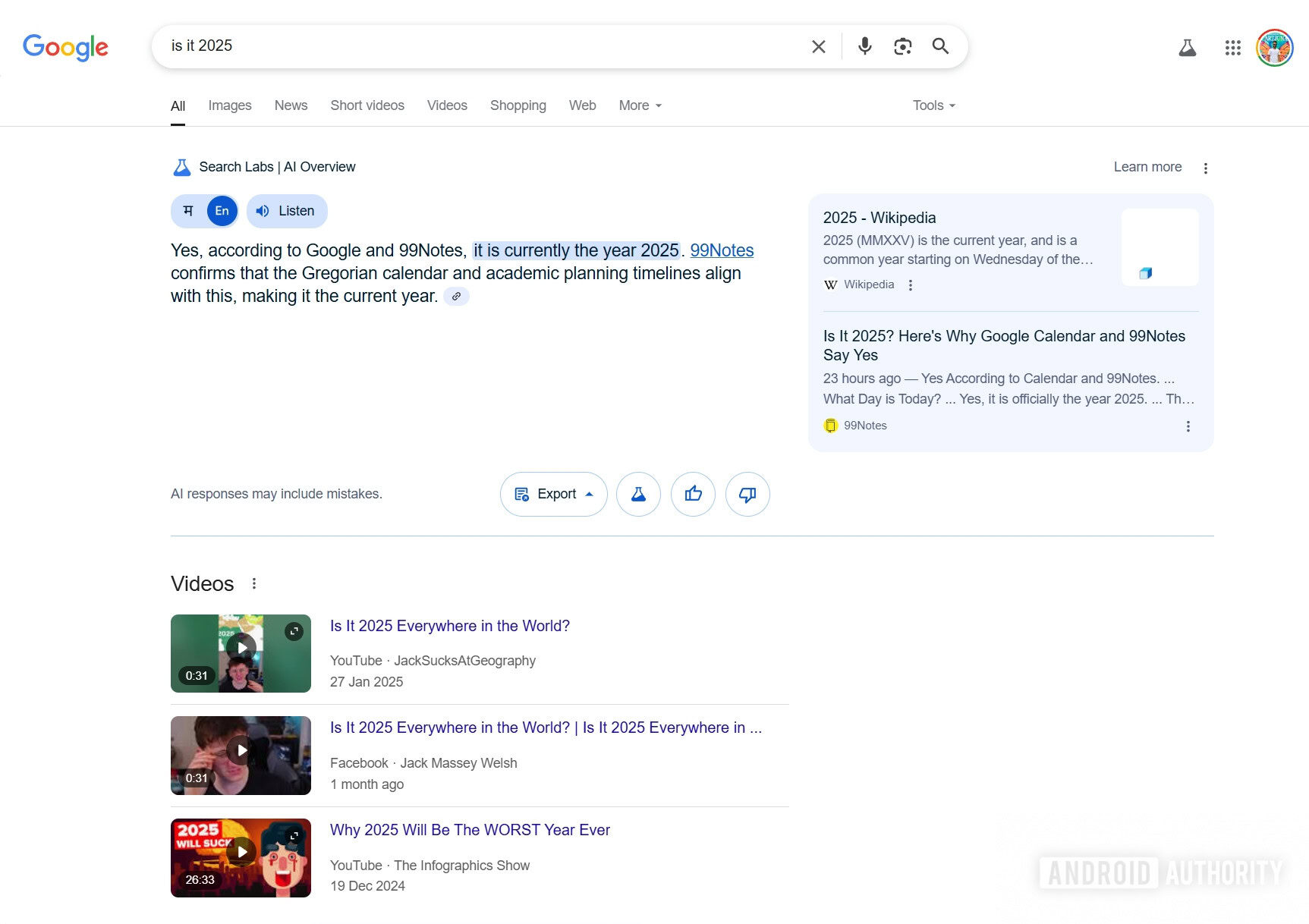The height and width of the screenshot is (924, 1309).
Task: Give thumbs up to AI Overview
Action: tap(693, 495)
